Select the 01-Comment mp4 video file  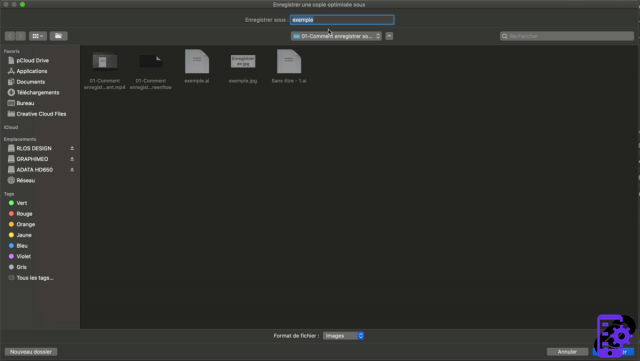(104, 69)
